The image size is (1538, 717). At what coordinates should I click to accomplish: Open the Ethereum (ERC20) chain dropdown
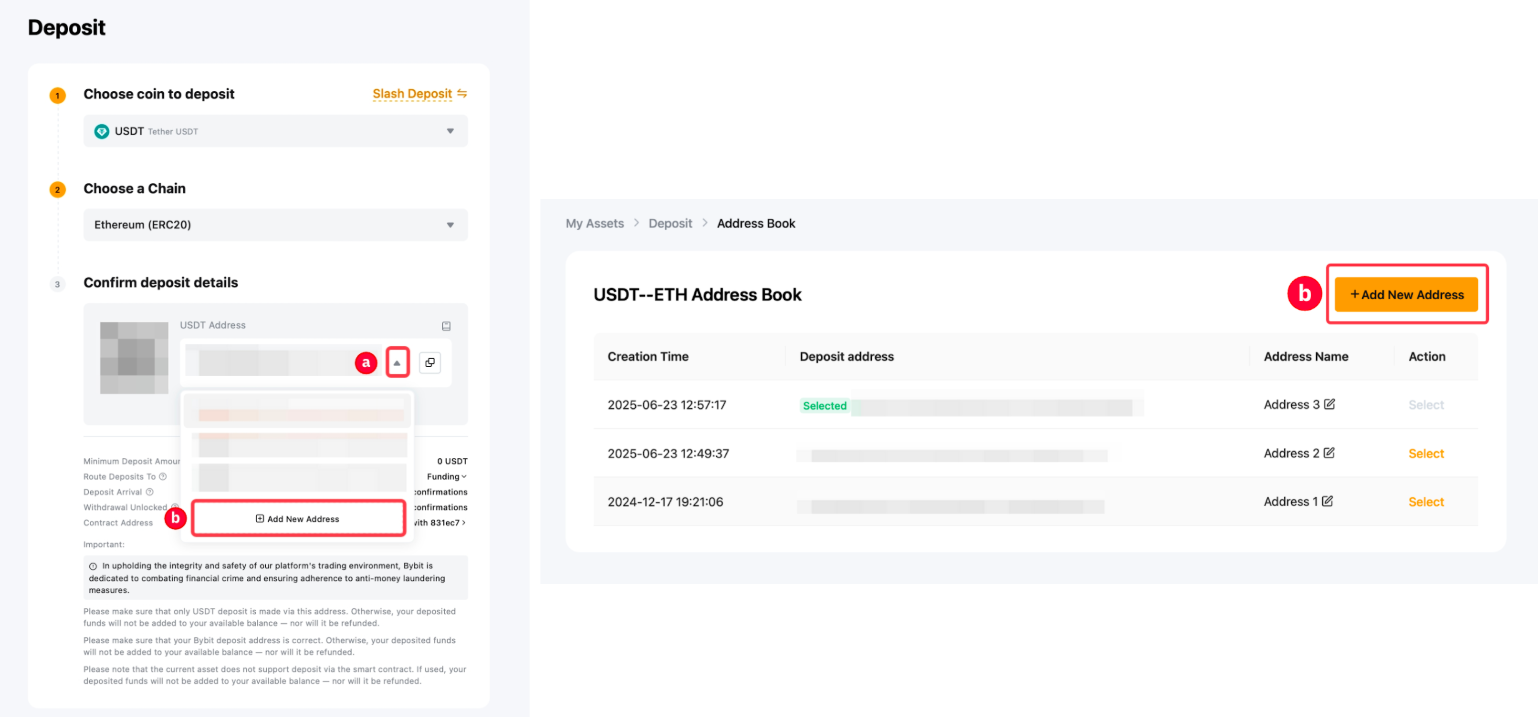(x=275, y=225)
